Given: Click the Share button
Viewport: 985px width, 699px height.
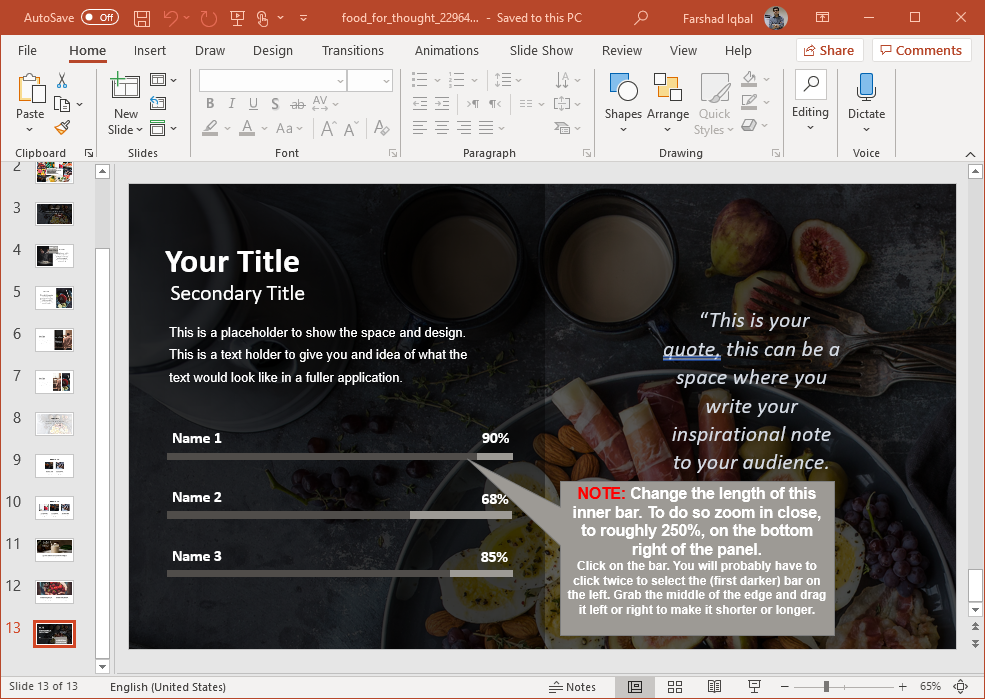Looking at the screenshot, I should click(829, 50).
